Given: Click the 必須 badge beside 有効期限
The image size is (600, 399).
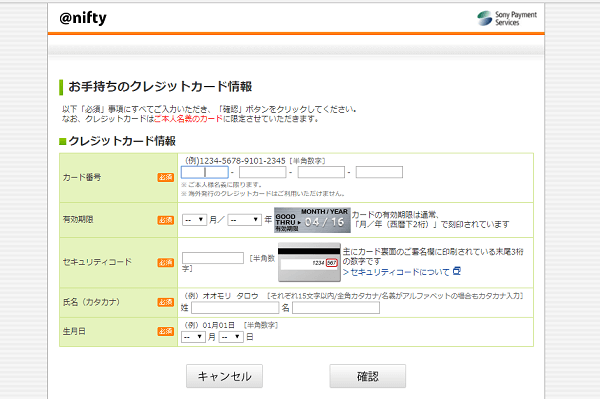Looking at the screenshot, I should pyautogui.click(x=166, y=220).
